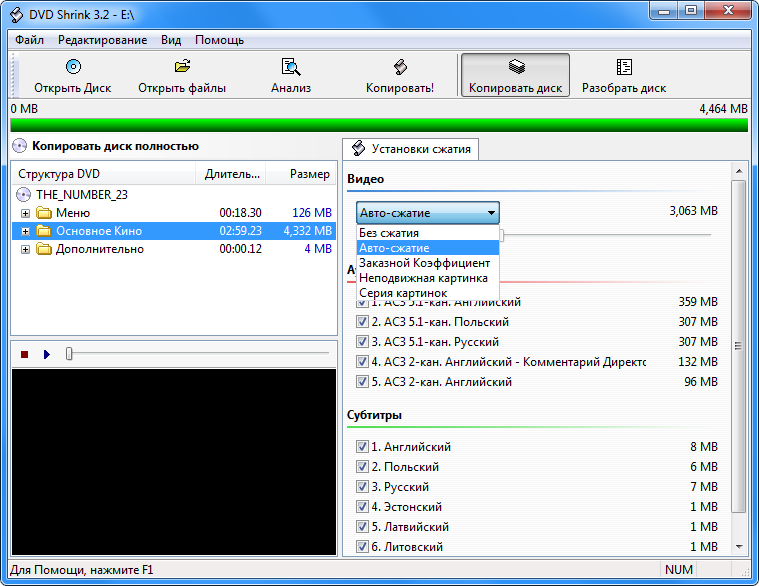
Task: Sort by Структура DVD column header
Action: point(104,174)
